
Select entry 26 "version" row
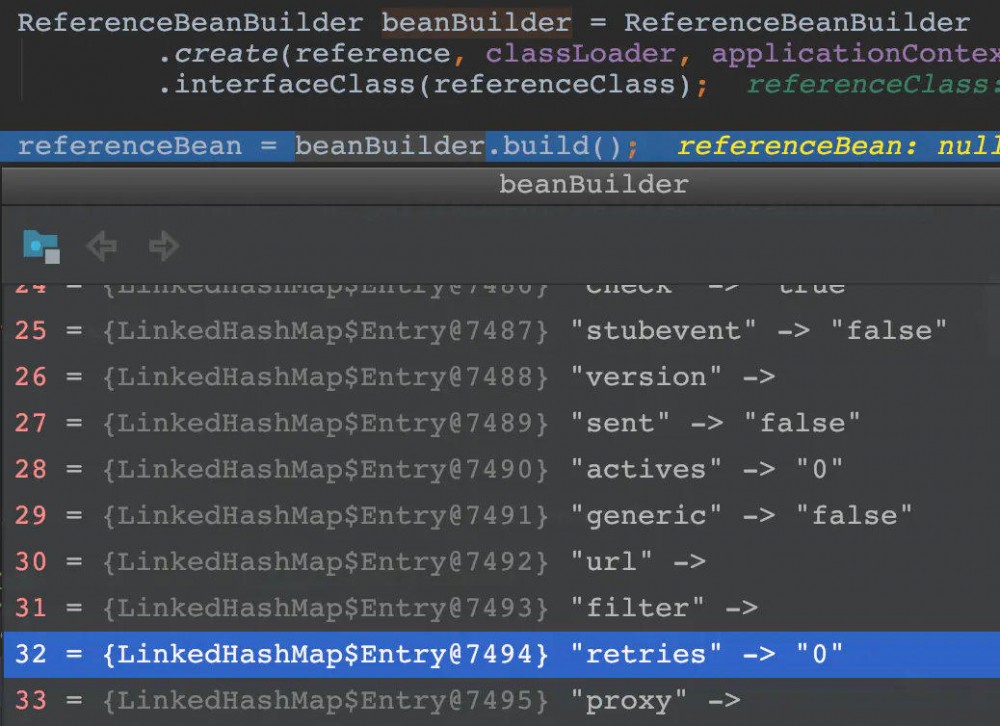coord(502,377)
